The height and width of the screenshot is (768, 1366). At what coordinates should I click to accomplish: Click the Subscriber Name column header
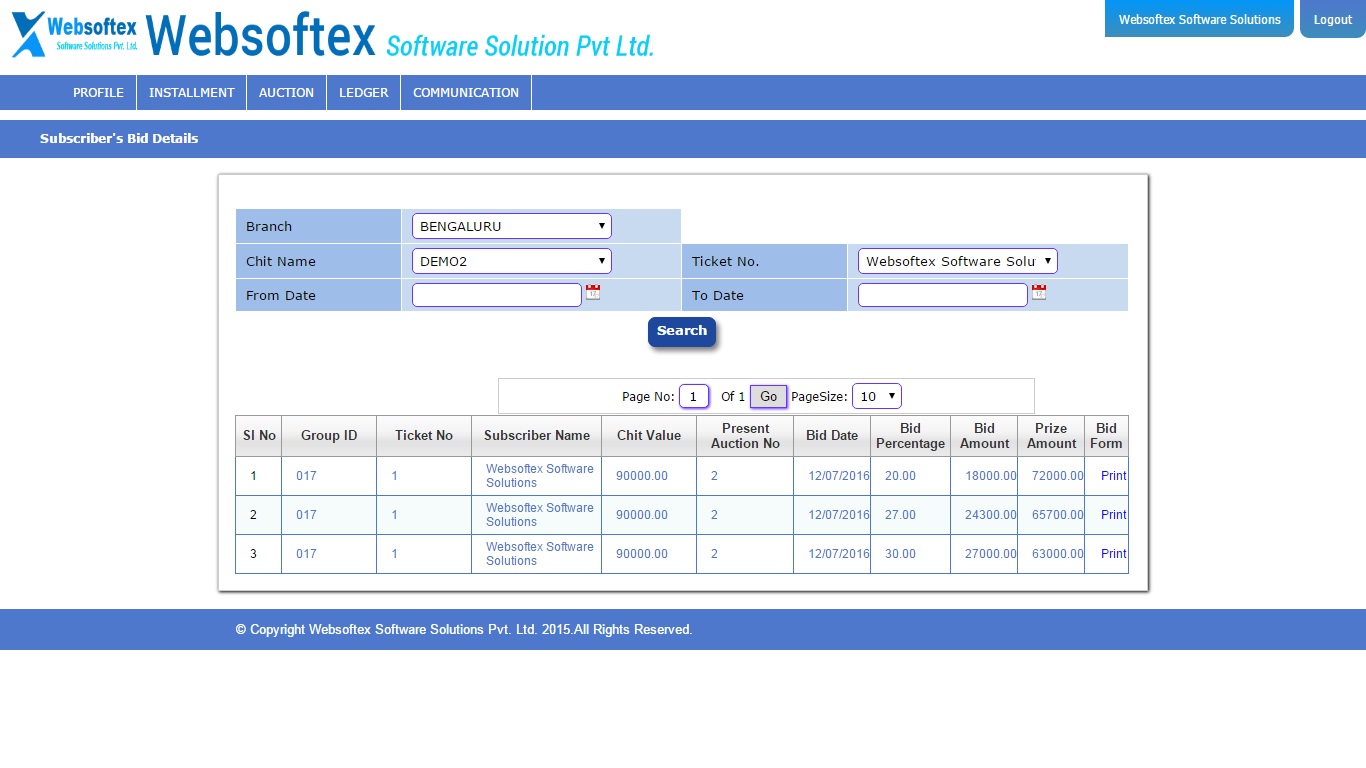[x=537, y=436]
